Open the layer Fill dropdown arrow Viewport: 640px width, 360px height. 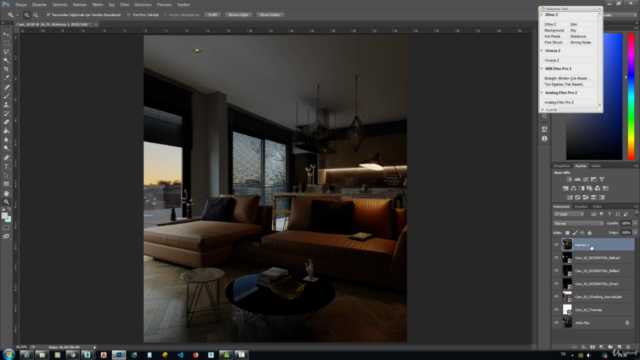coord(635,233)
